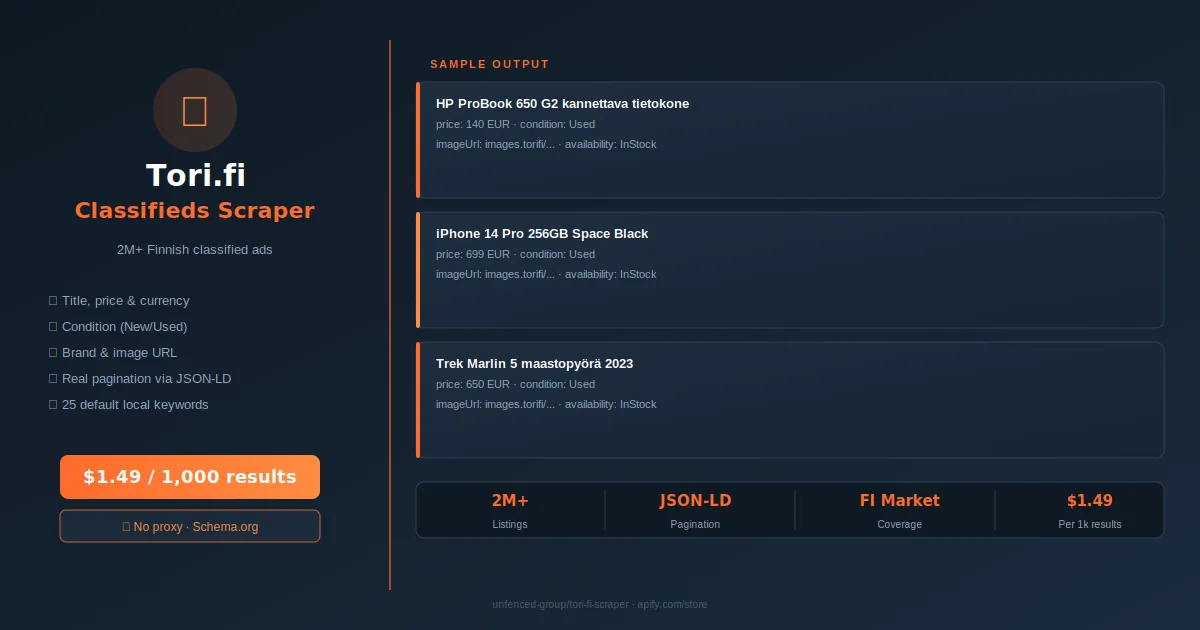Click the 2M+ Listings stat
The width and height of the screenshot is (1200, 630).
pyautogui.click(x=510, y=510)
